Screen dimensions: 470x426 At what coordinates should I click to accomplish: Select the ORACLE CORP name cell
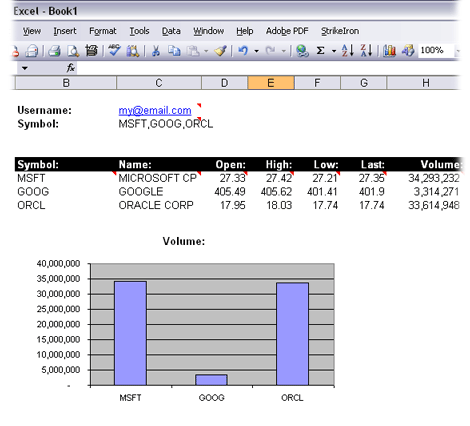pyautogui.click(x=159, y=205)
